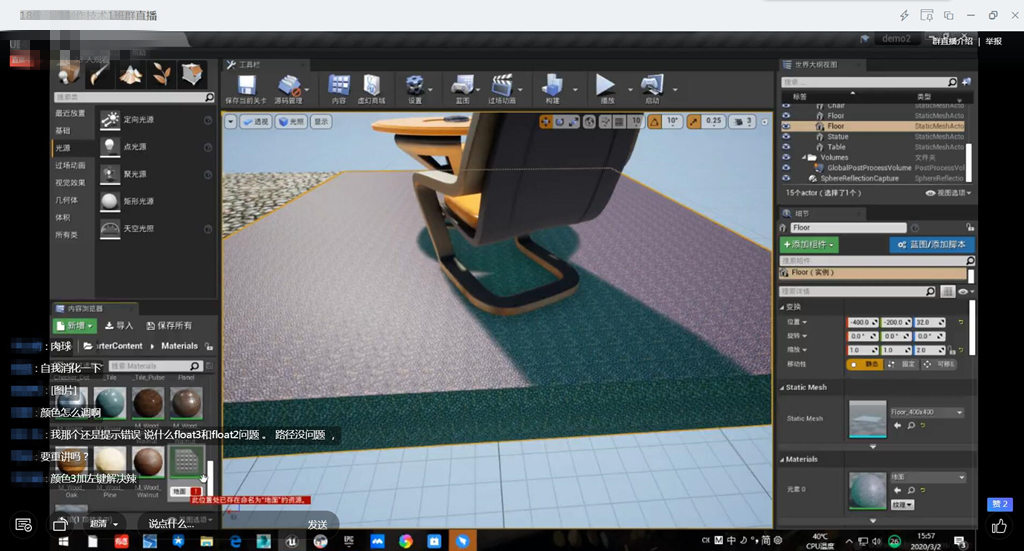Select Static (静态) mobility option

[x=866, y=364]
